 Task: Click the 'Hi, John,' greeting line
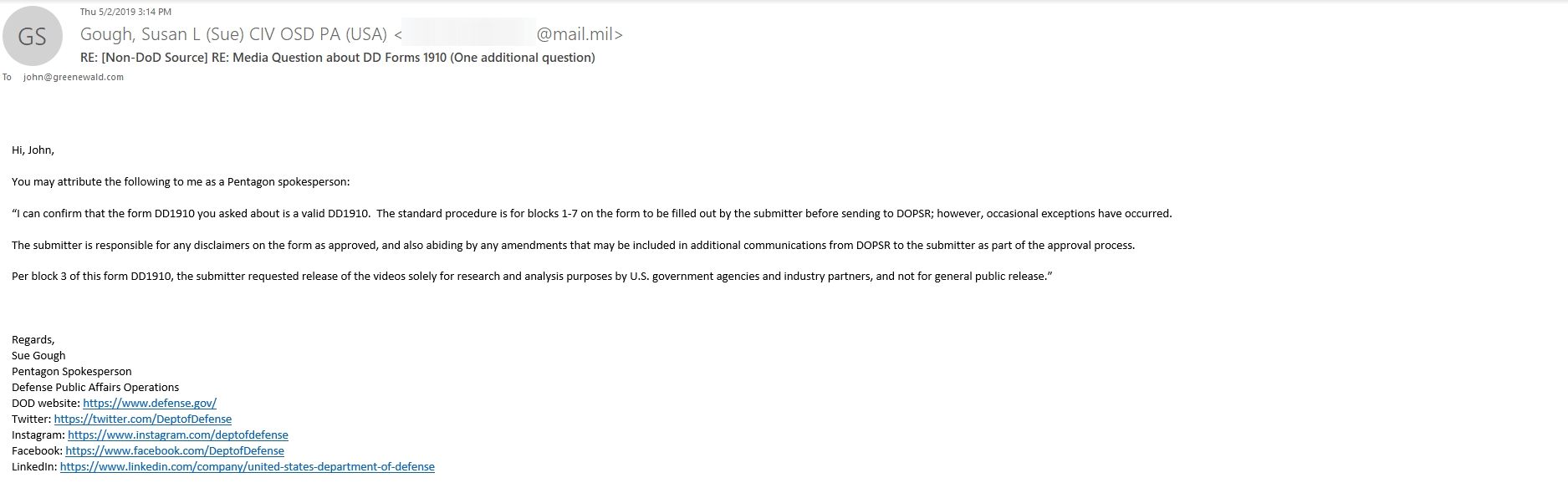(33, 150)
